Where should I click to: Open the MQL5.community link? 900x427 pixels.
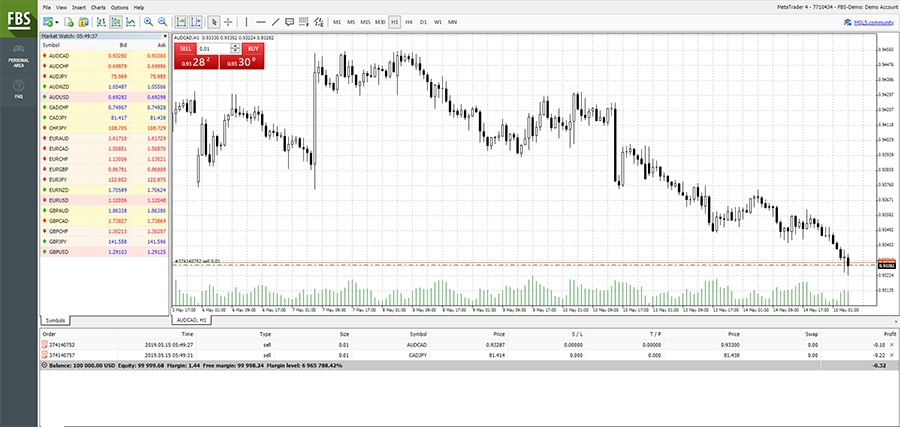click(853, 21)
